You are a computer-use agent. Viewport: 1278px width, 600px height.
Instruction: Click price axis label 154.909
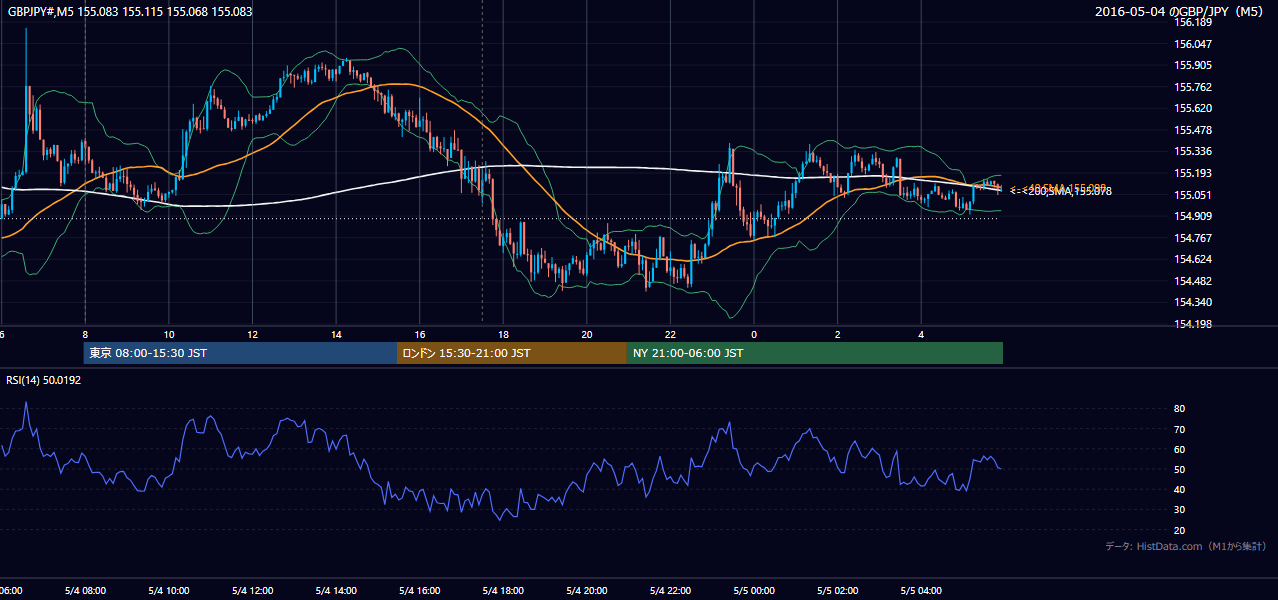(x=1194, y=216)
